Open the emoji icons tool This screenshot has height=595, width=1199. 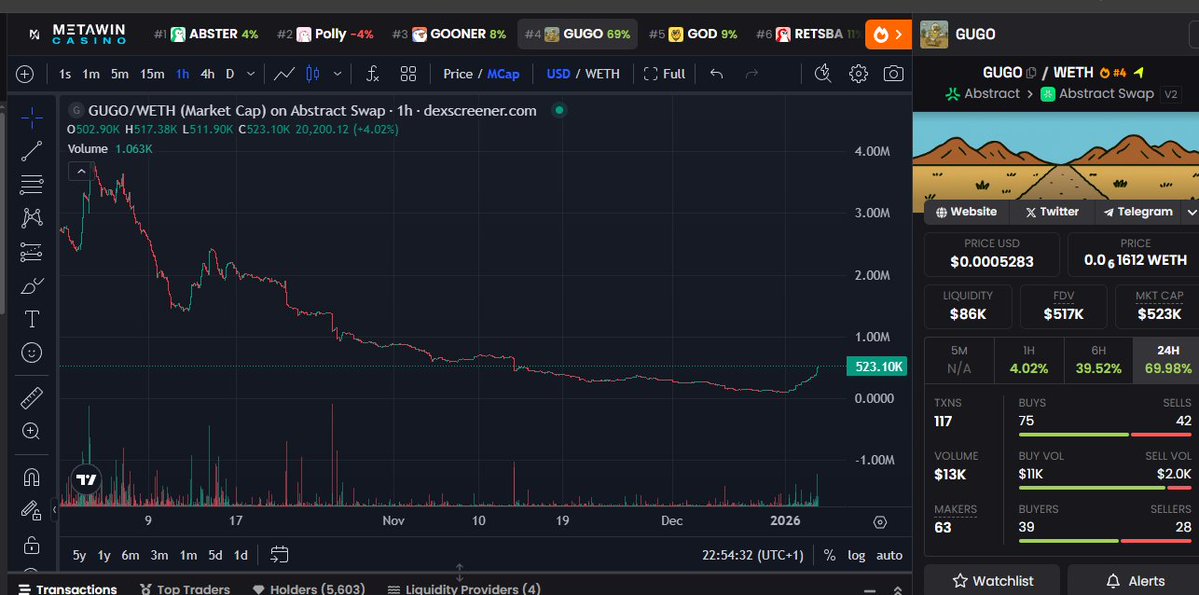point(31,353)
